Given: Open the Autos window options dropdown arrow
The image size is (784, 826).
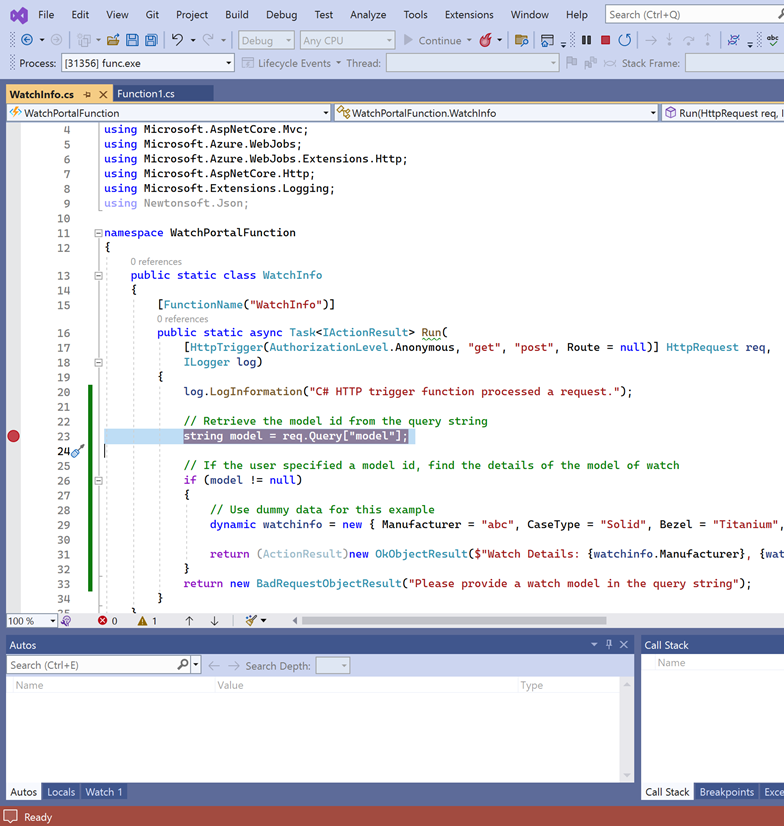Looking at the screenshot, I should (x=594, y=644).
